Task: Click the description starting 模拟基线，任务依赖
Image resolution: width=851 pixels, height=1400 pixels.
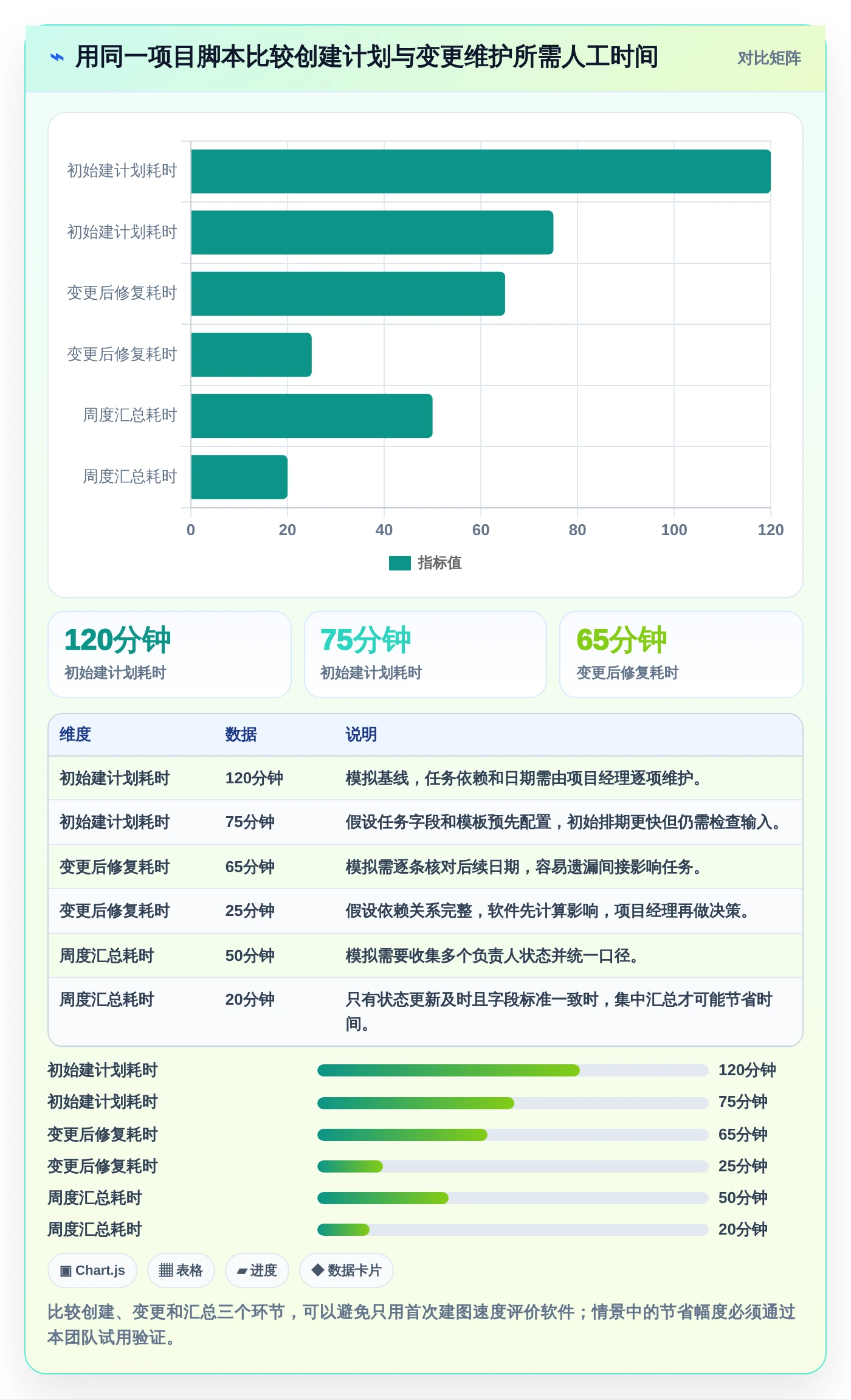Action: tap(523, 778)
